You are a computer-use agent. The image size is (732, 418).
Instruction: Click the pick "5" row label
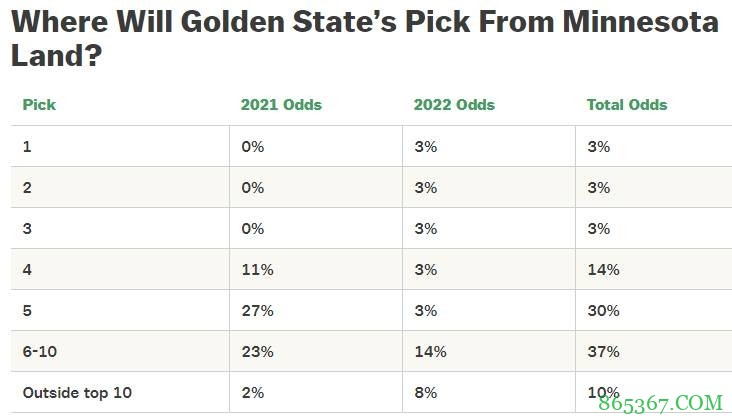[27, 311]
